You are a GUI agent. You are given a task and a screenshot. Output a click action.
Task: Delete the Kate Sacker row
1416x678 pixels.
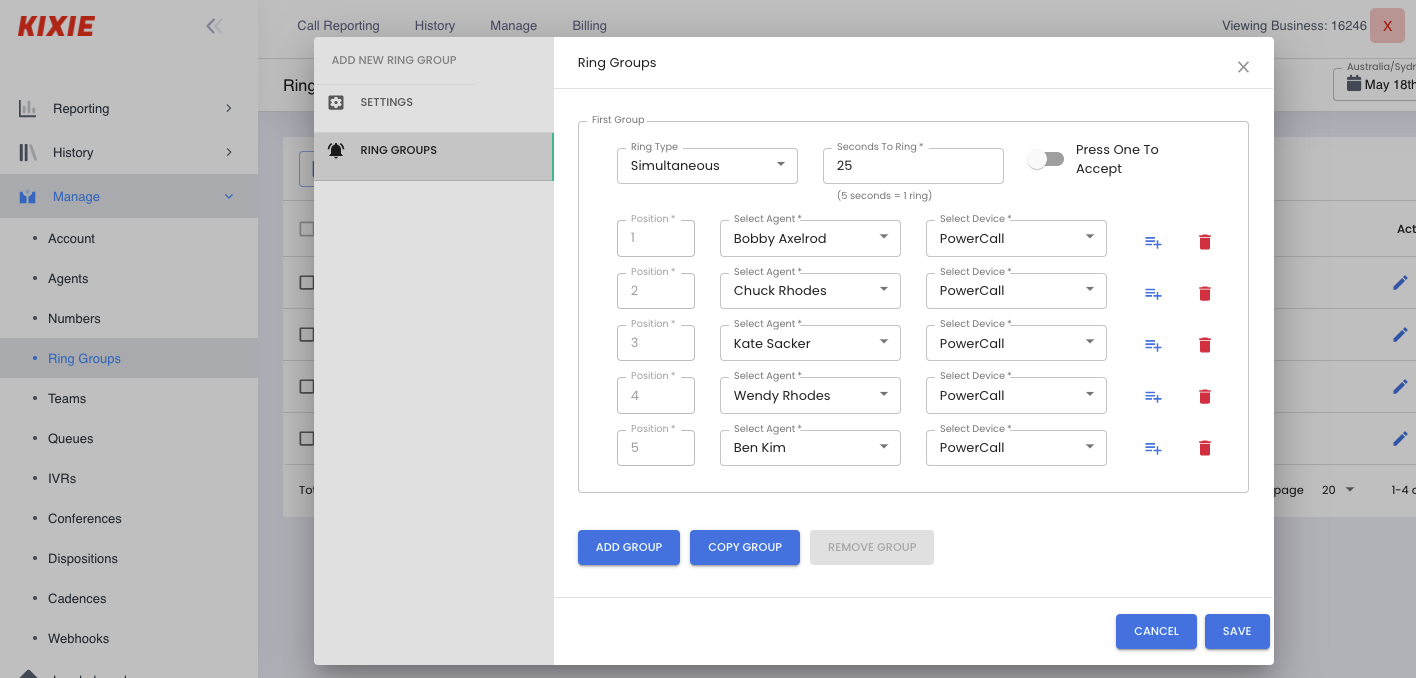(x=1205, y=345)
